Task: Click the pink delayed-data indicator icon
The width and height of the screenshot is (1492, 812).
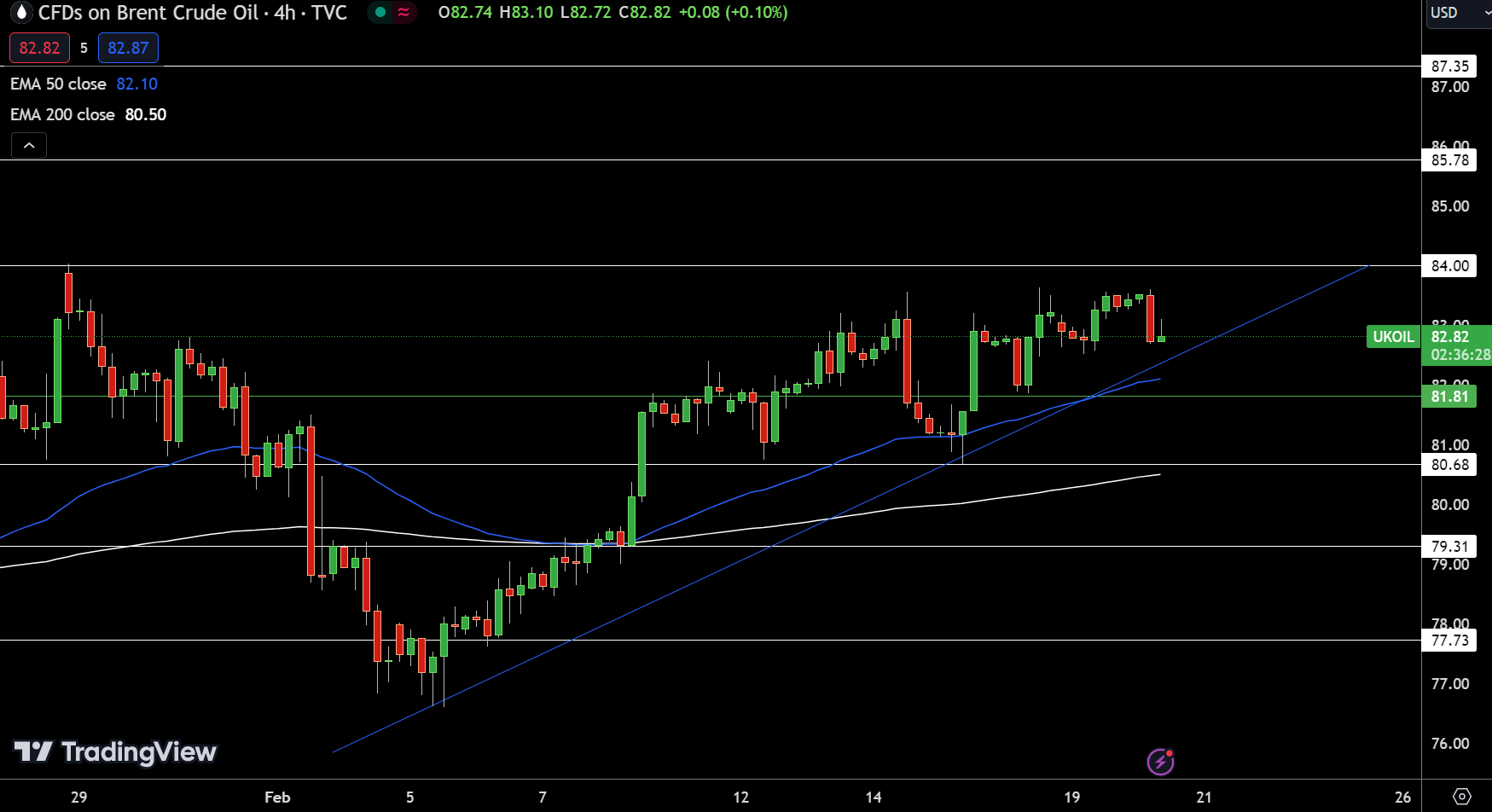Action: point(403,13)
